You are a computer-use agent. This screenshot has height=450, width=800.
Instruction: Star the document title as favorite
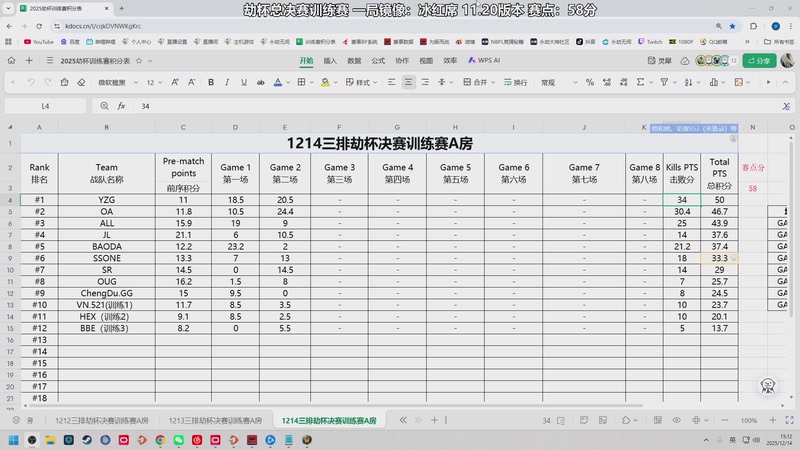[x=139, y=61]
